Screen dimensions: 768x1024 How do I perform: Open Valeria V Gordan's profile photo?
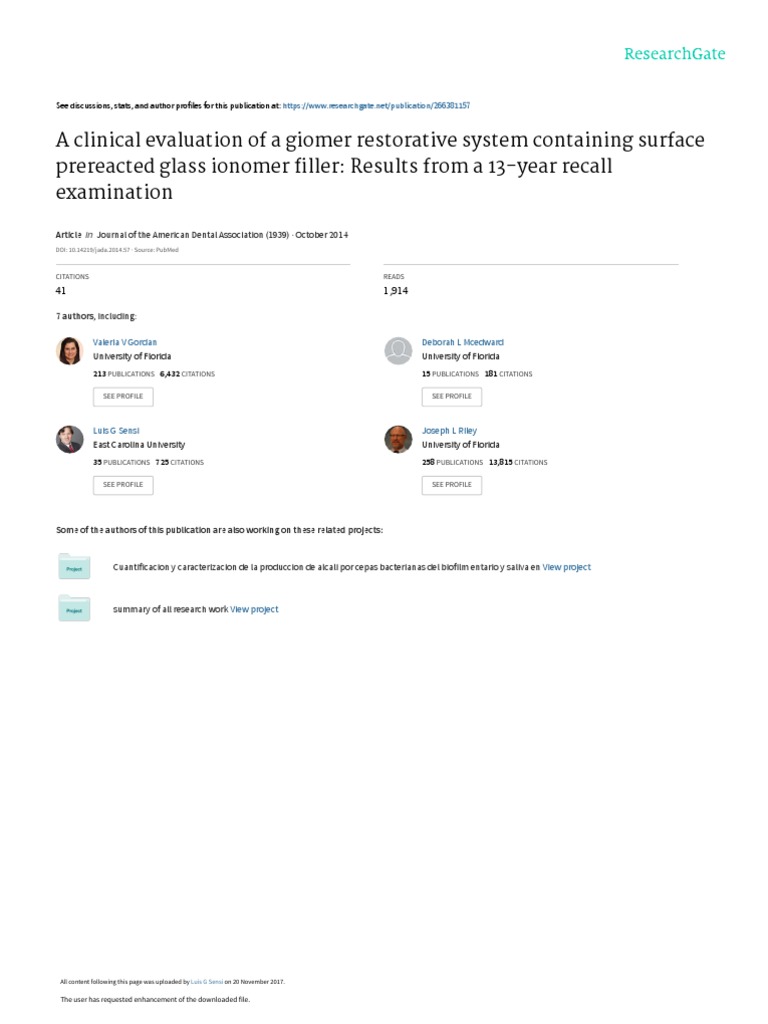(70, 351)
